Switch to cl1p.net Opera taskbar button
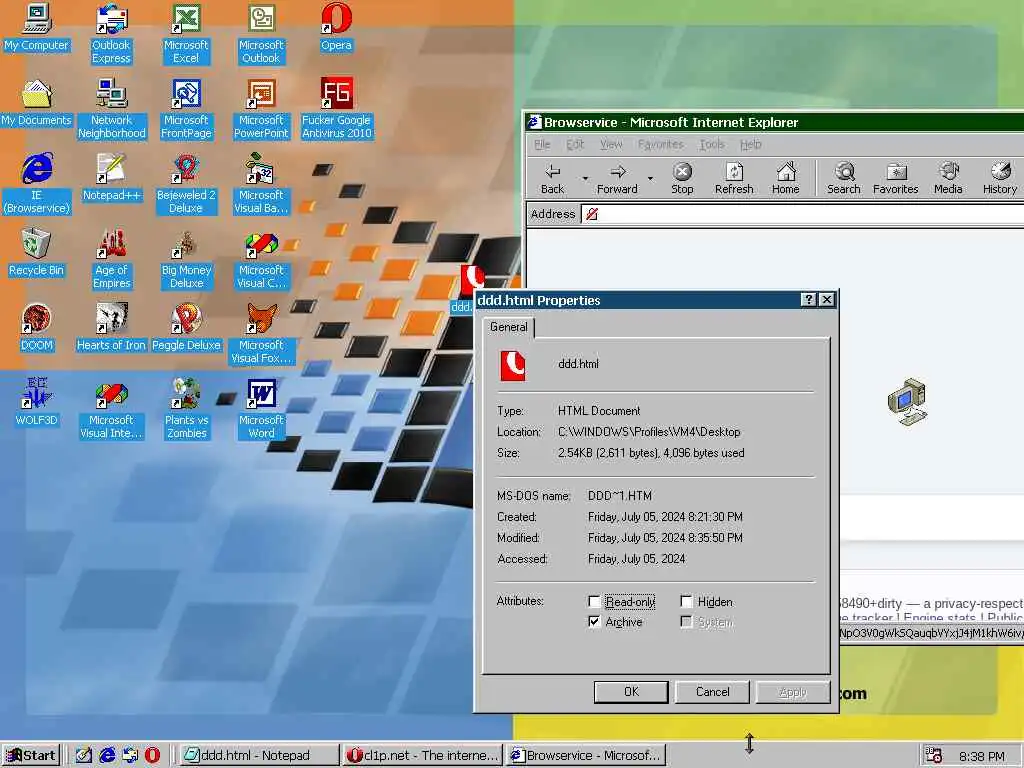The height and width of the screenshot is (768, 1024). (422, 755)
